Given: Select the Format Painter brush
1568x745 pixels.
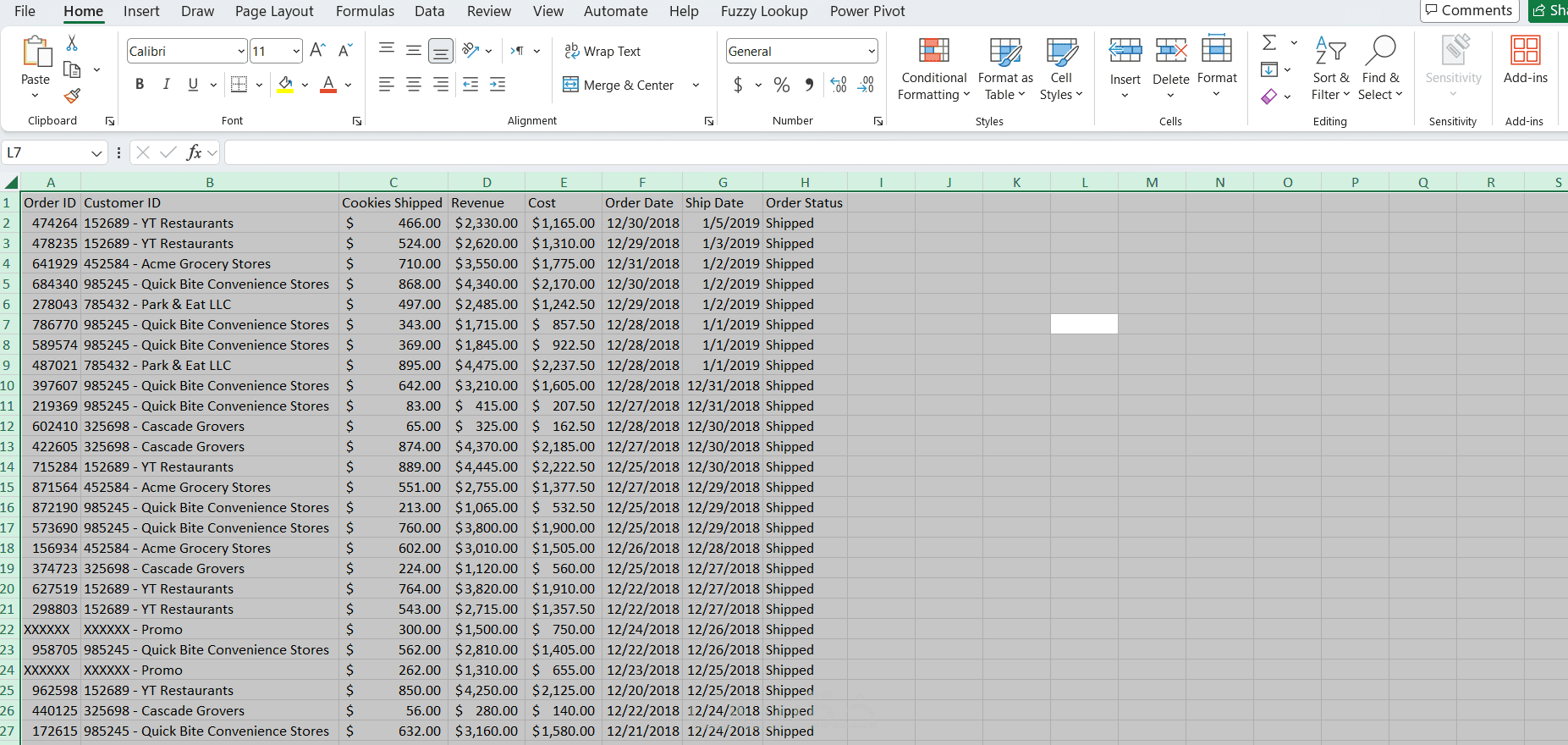Looking at the screenshot, I should 73,96.
